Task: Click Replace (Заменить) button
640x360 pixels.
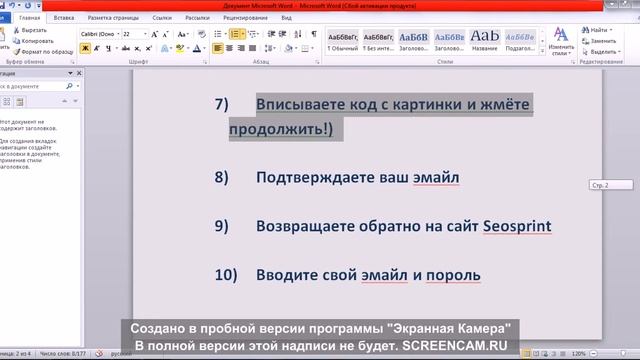Action: click(x=599, y=41)
